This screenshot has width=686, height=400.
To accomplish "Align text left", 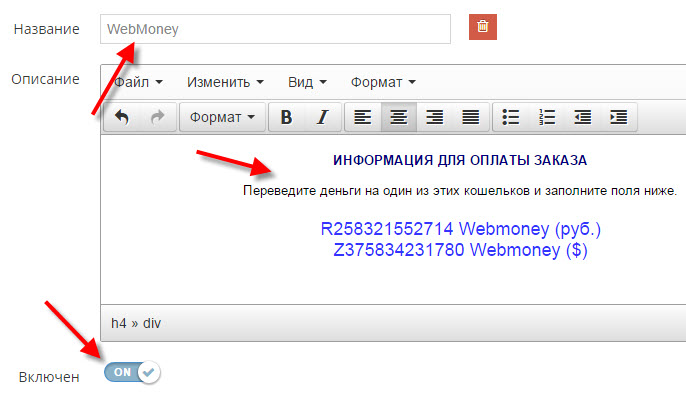I will tap(363, 117).
